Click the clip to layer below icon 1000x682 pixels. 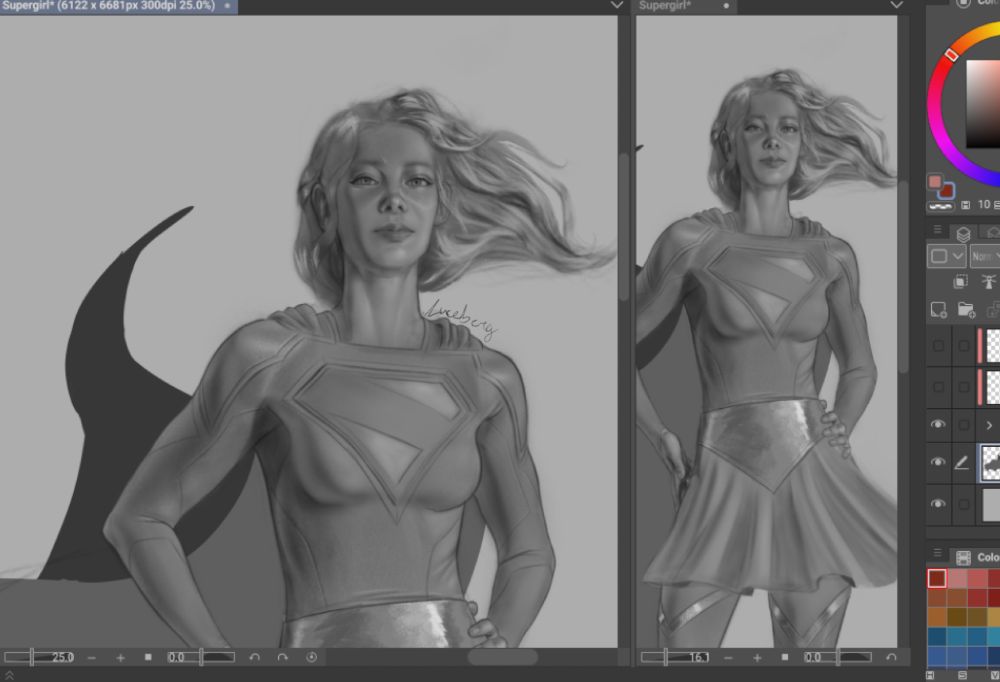point(960,281)
